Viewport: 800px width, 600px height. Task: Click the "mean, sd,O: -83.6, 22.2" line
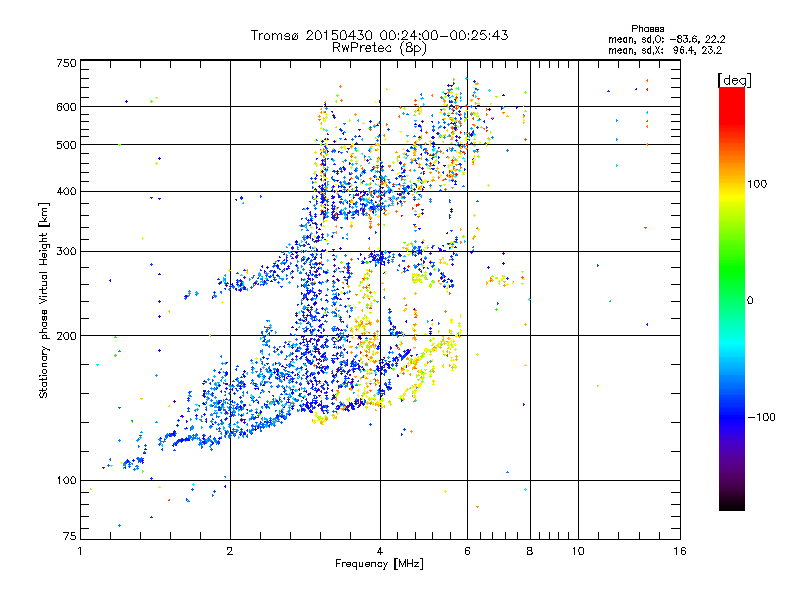point(667,39)
